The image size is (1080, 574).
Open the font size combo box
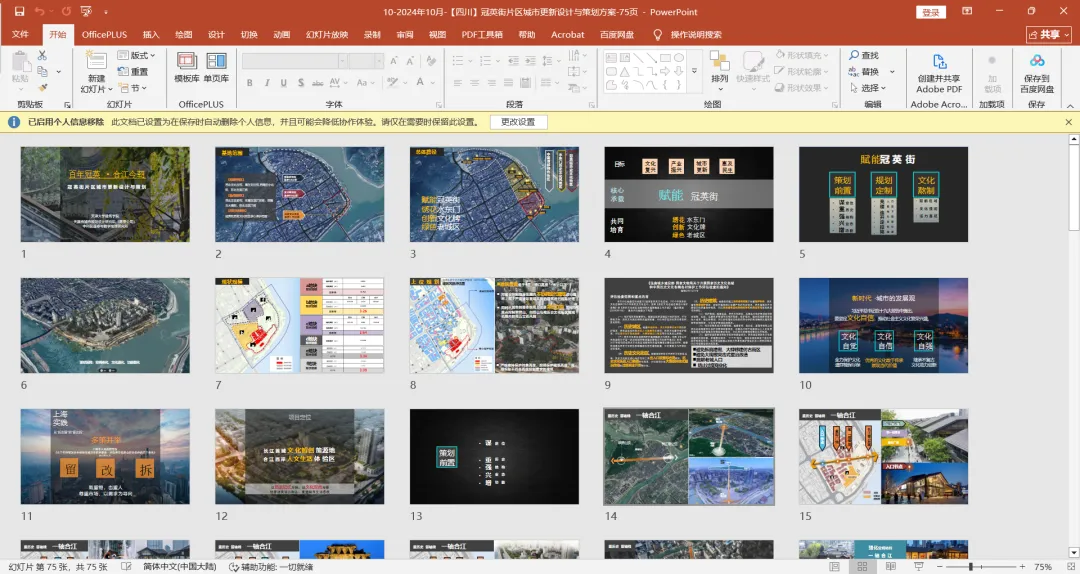point(366,61)
